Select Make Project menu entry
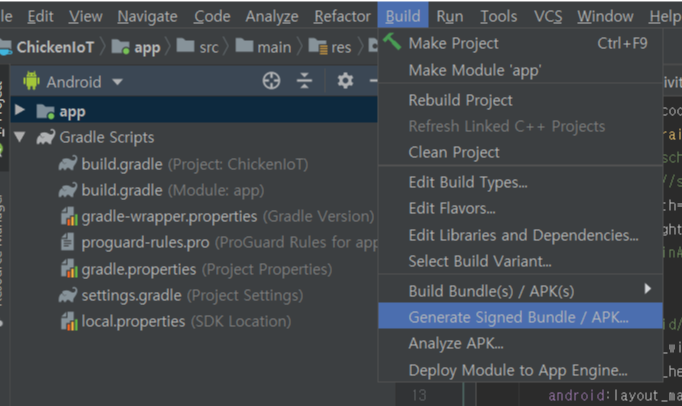The height and width of the screenshot is (406, 682). tap(520, 43)
